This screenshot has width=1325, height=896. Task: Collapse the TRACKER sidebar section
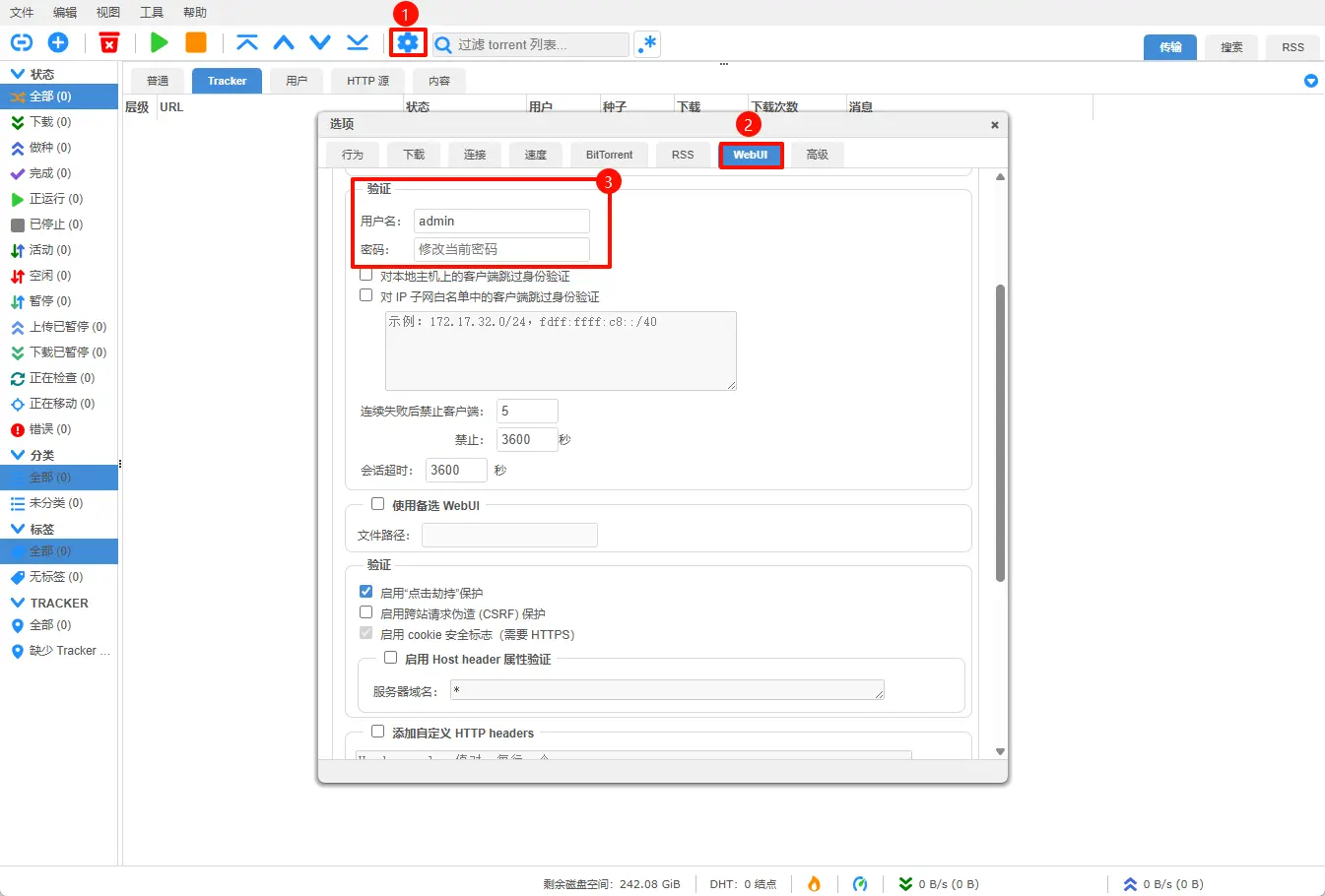click(x=18, y=603)
